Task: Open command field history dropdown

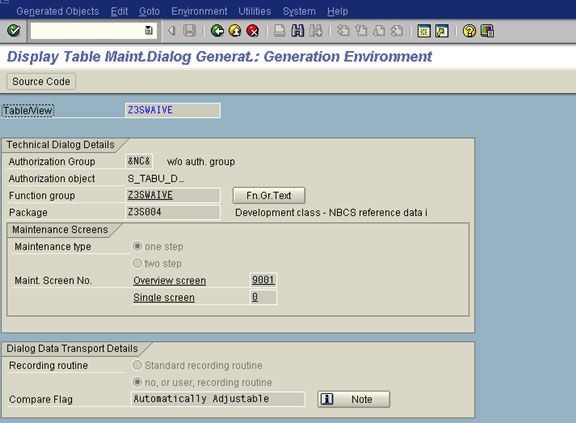Action: (149, 30)
